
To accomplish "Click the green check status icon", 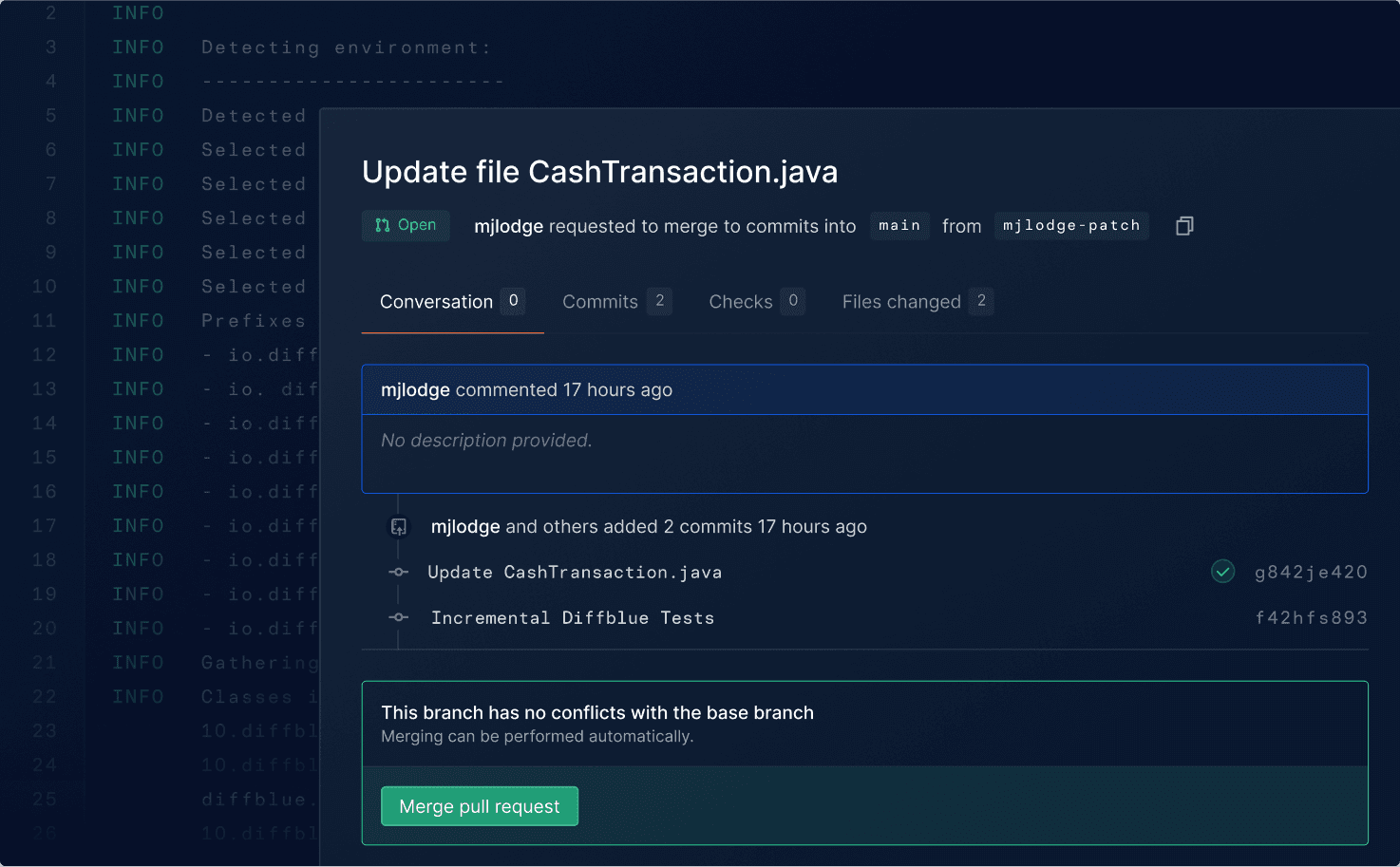I will [1222, 572].
